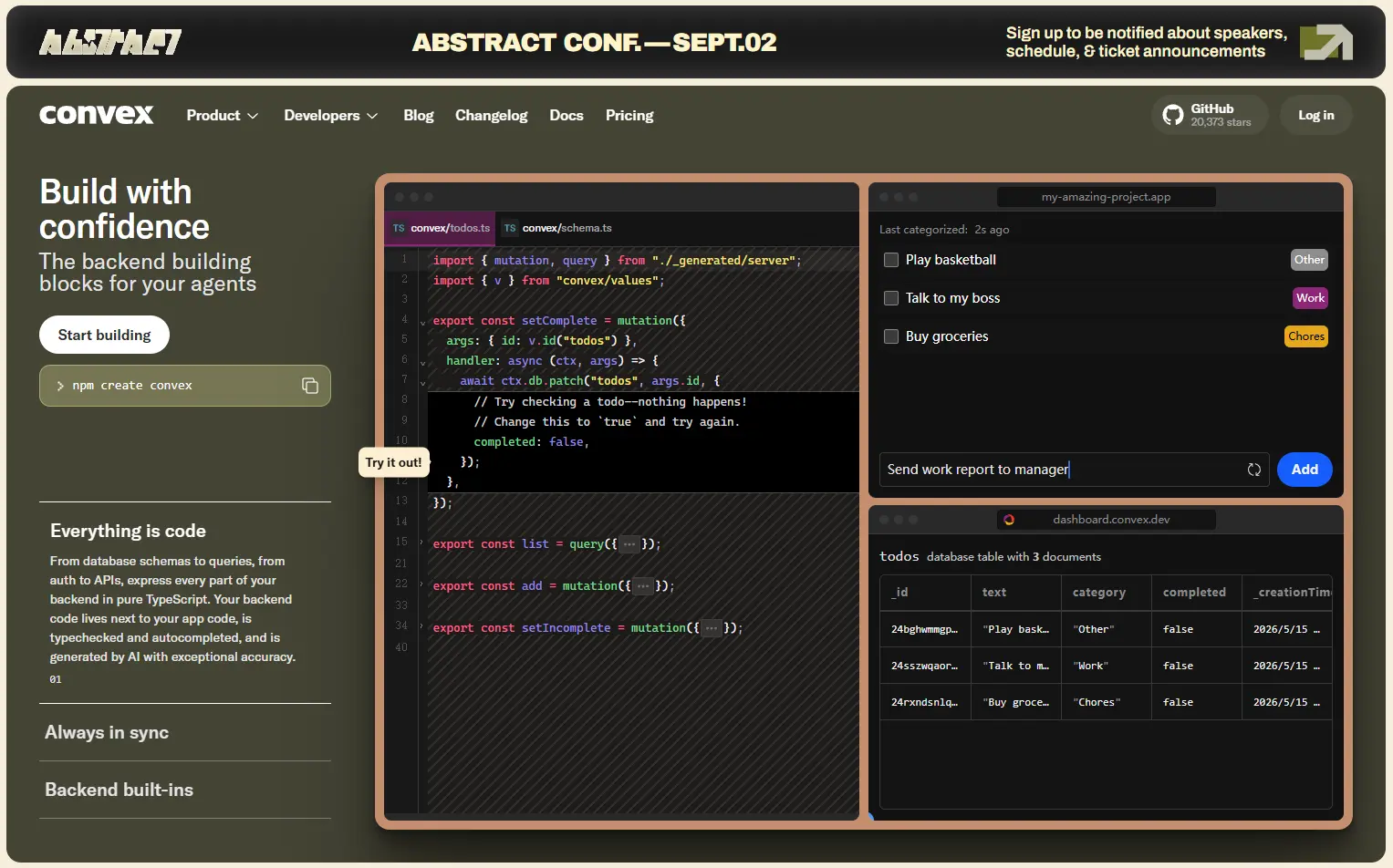Click the Try it out! tooltip
Viewport: 1393px width, 868px height.
394,462
